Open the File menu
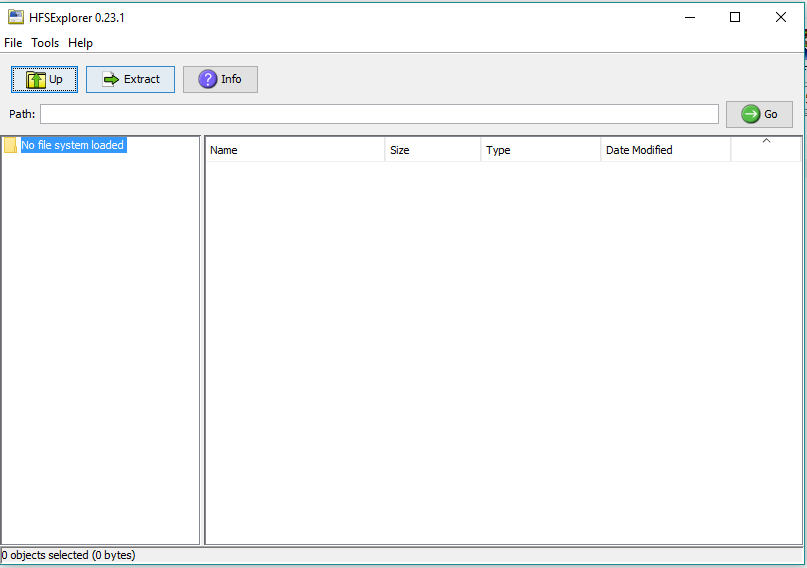 [13, 43]
